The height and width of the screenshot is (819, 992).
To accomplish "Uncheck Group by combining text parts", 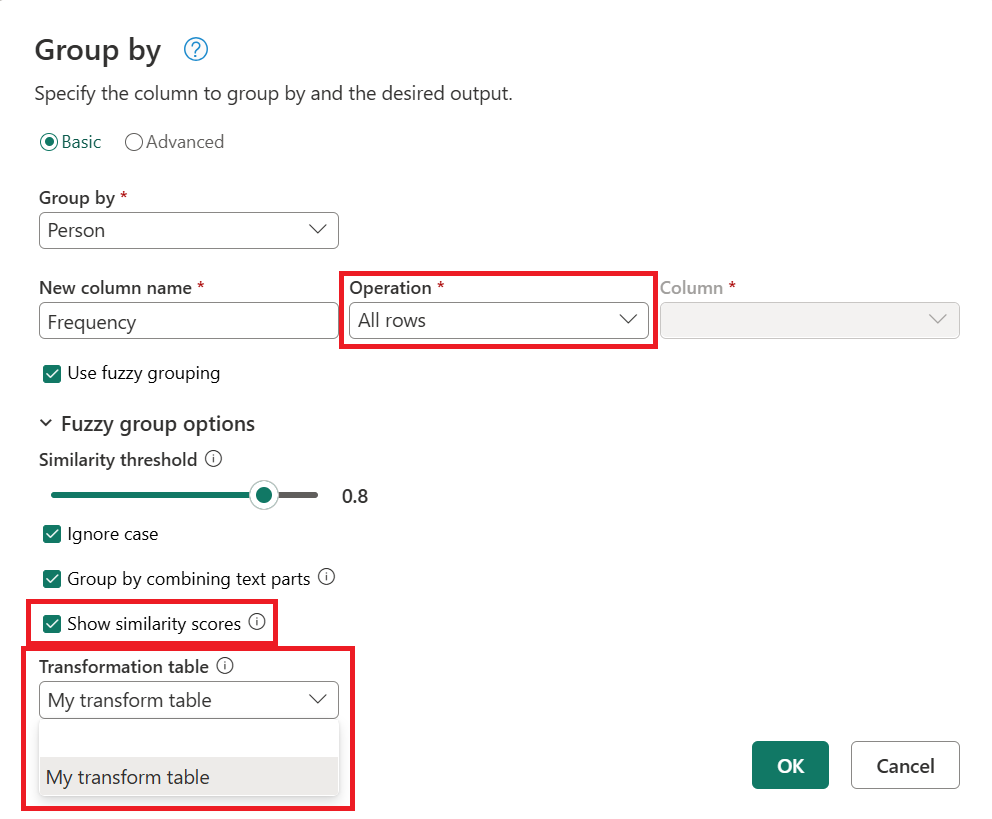I will click(51, 578).
